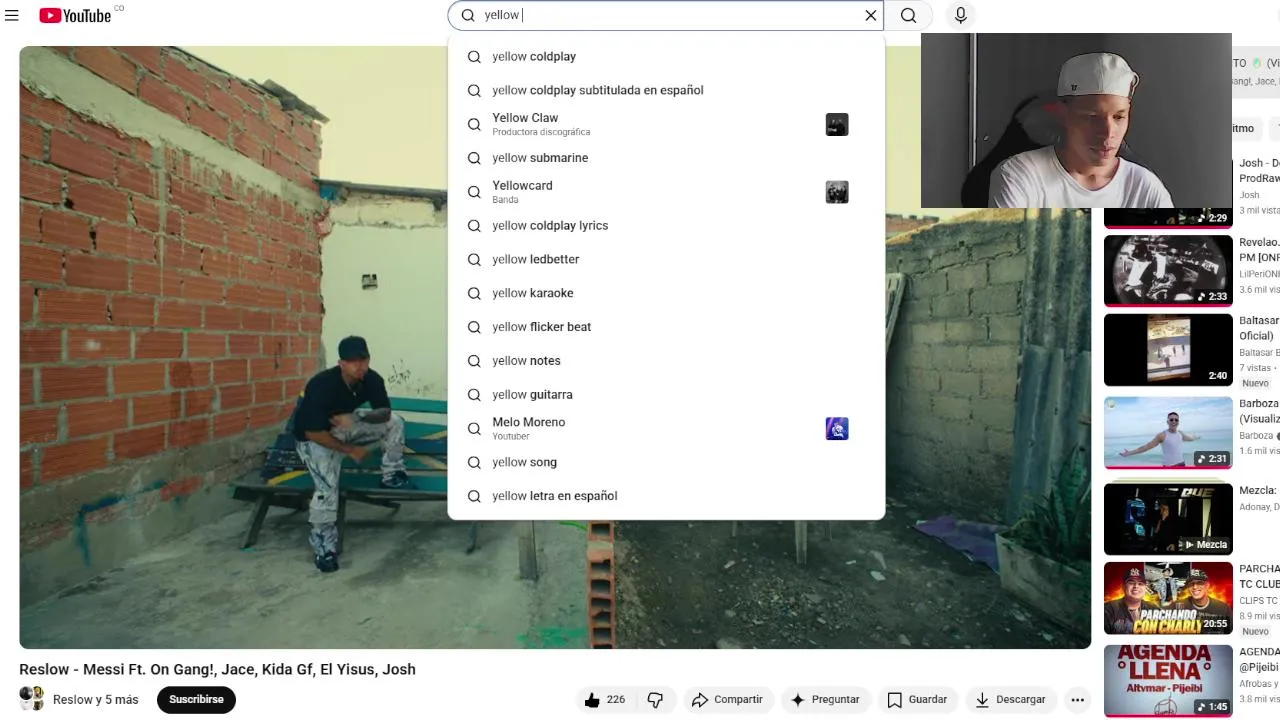Open recommended video with 2:33 duration
1280x720 pixels.
(x=1168, y=270)
